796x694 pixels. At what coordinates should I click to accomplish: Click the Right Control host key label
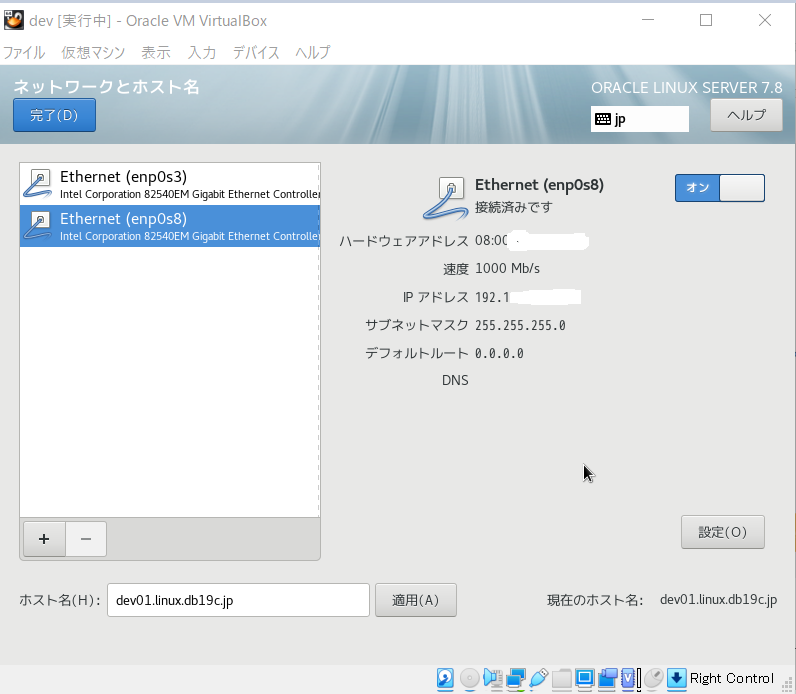point(732,678)
